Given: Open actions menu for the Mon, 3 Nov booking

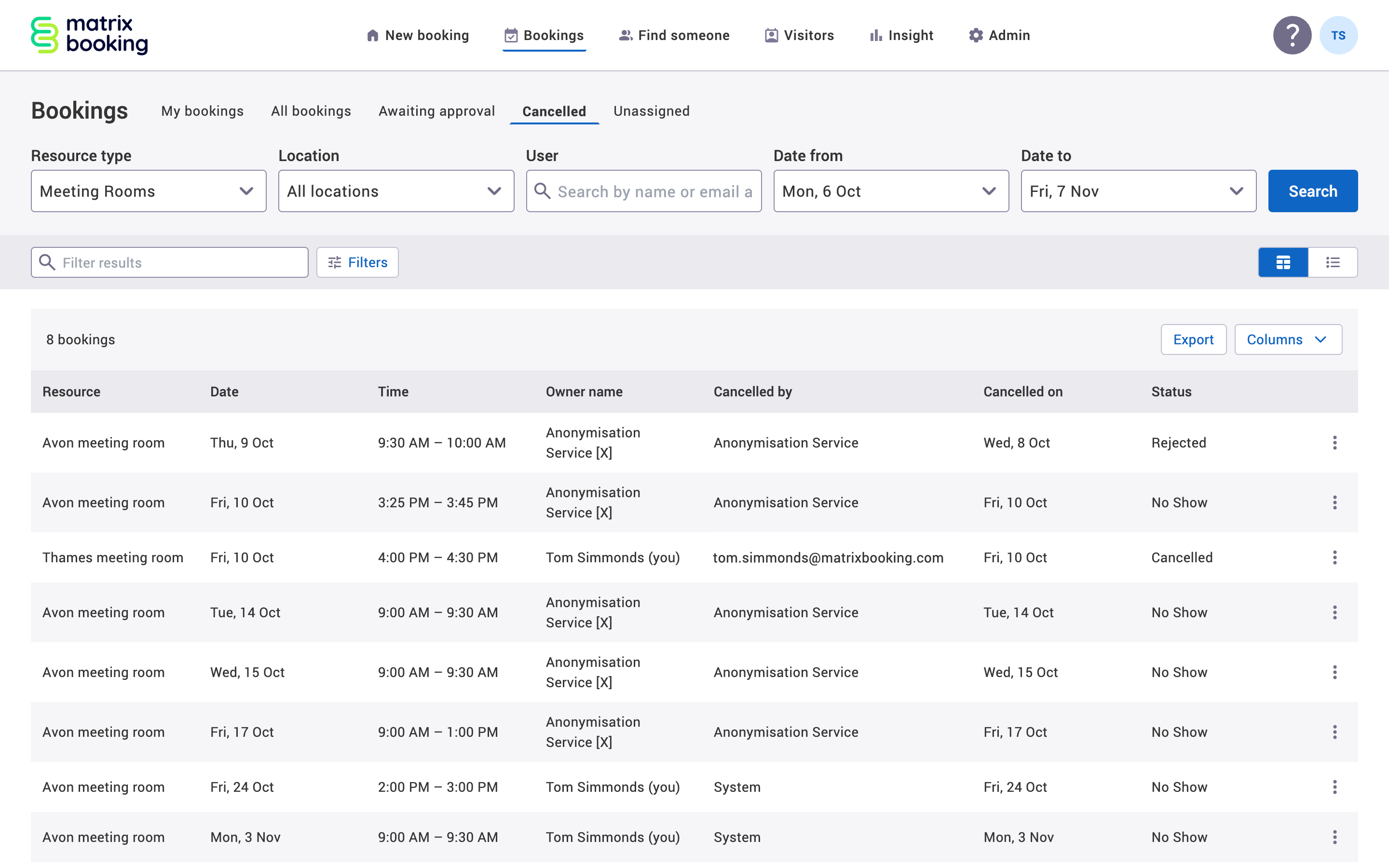Looking at the screenshot, I should (1335, 837).
